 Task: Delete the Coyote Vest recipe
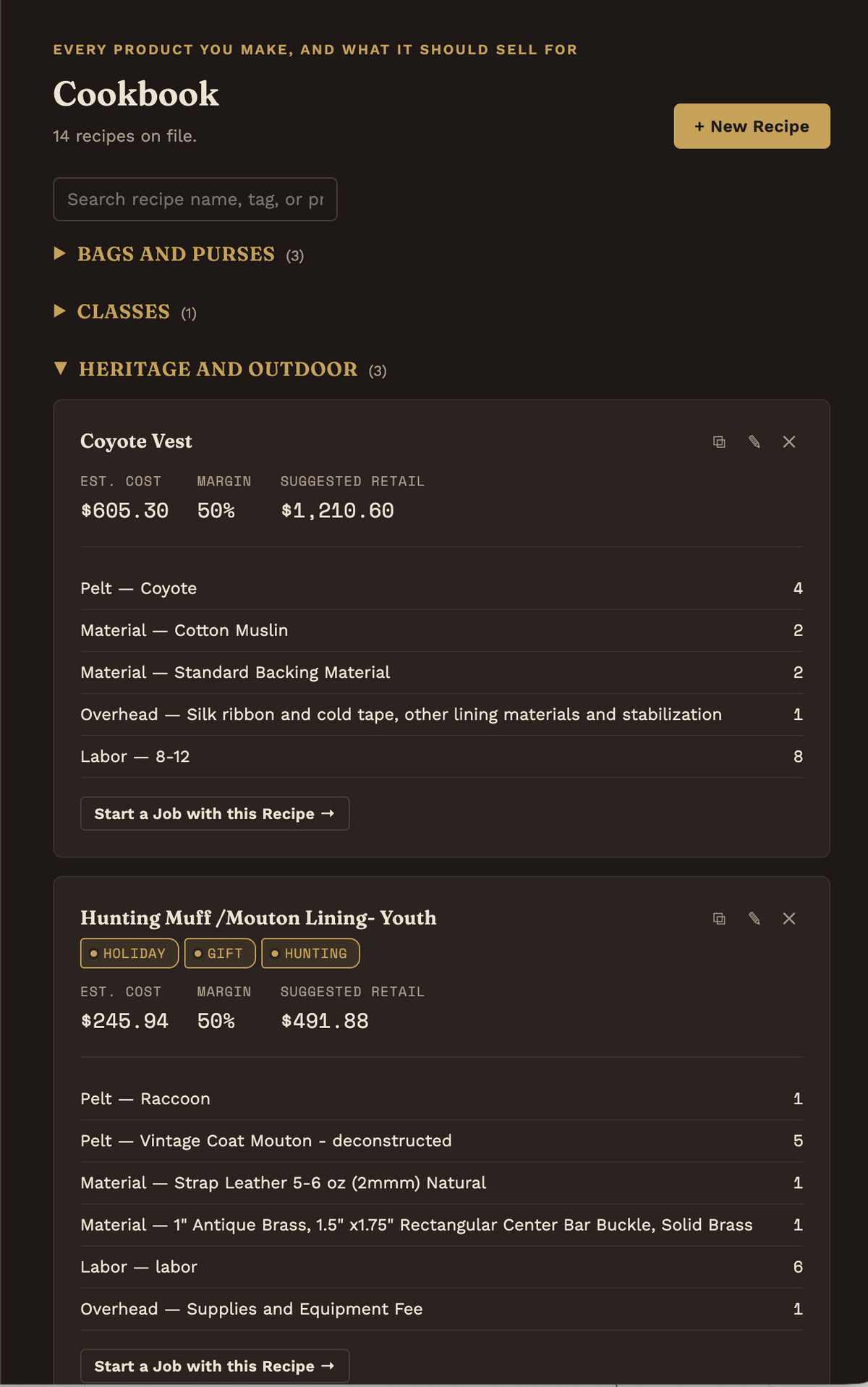point(788,441)
